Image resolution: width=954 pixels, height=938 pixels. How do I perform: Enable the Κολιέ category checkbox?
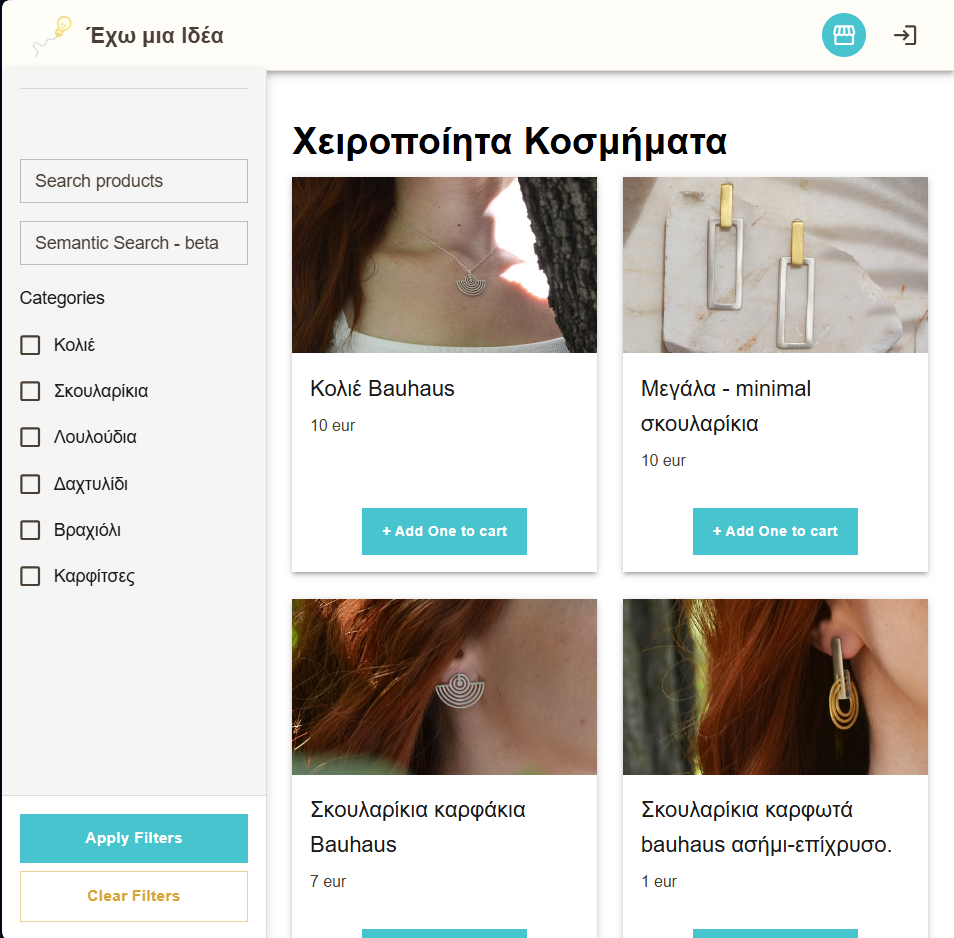(x=29, y=344)
